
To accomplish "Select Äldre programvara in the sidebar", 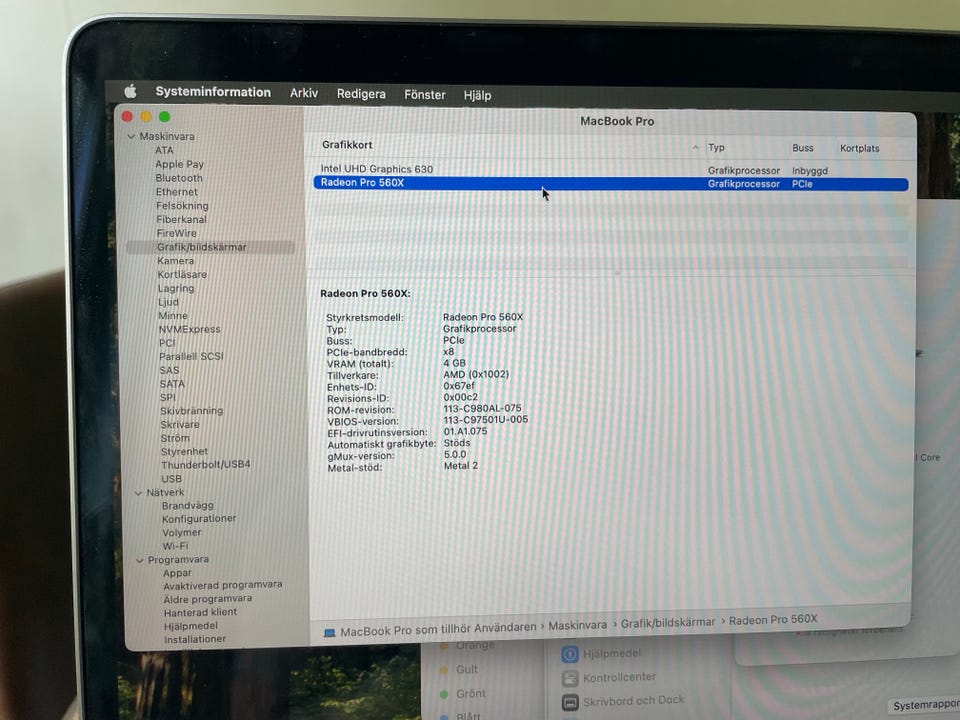I will [208, 599].
